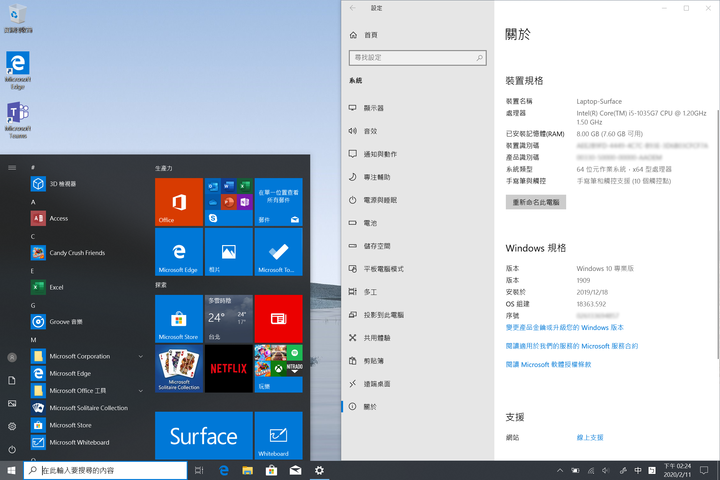Screen dimensions: 720x480
Task: Open the Sound settings page
Action: 418,131
